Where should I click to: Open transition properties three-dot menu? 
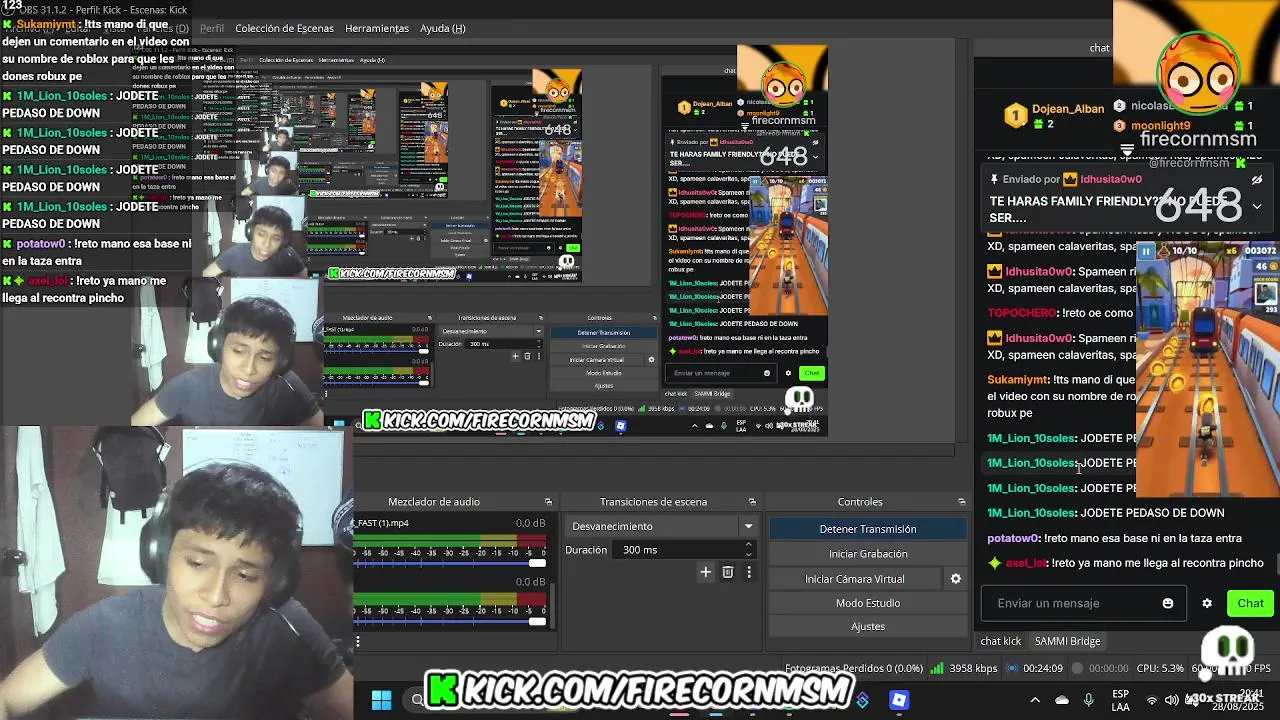(x=749, y=572)
